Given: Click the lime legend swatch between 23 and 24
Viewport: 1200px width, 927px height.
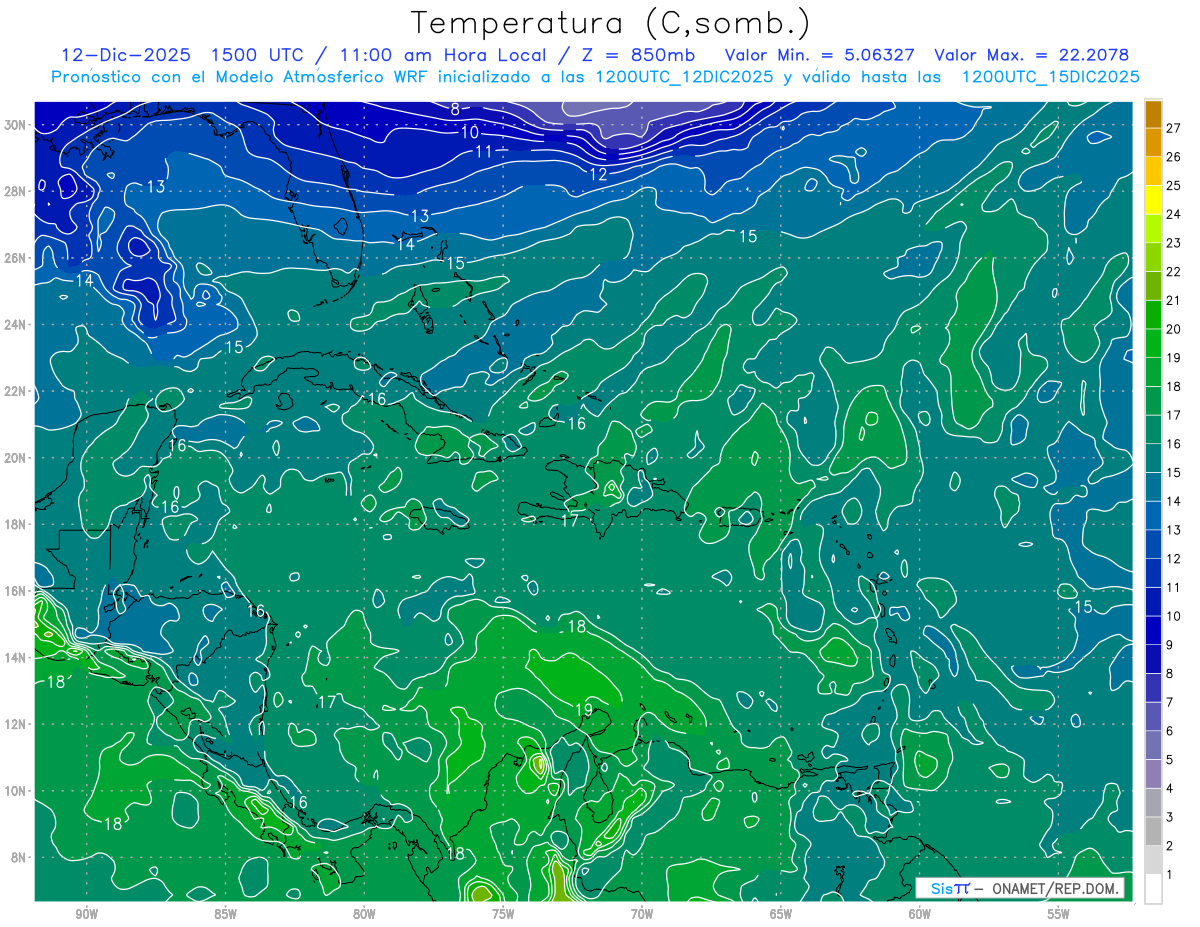Looking at the screenshot, I should click(x=1154, y=228).
